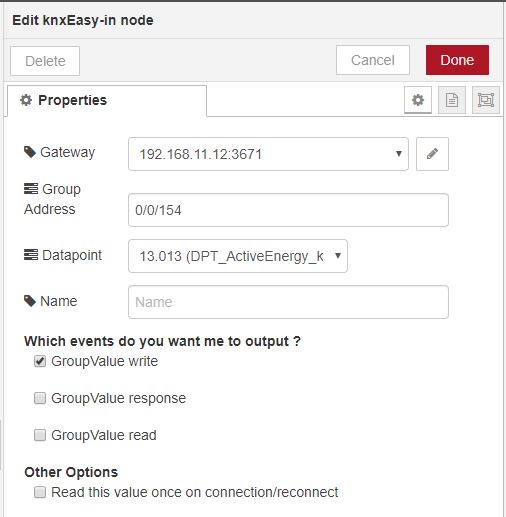506x517 pixels.
Task: Select the Properties tab
Action: [x=107, y=101]
